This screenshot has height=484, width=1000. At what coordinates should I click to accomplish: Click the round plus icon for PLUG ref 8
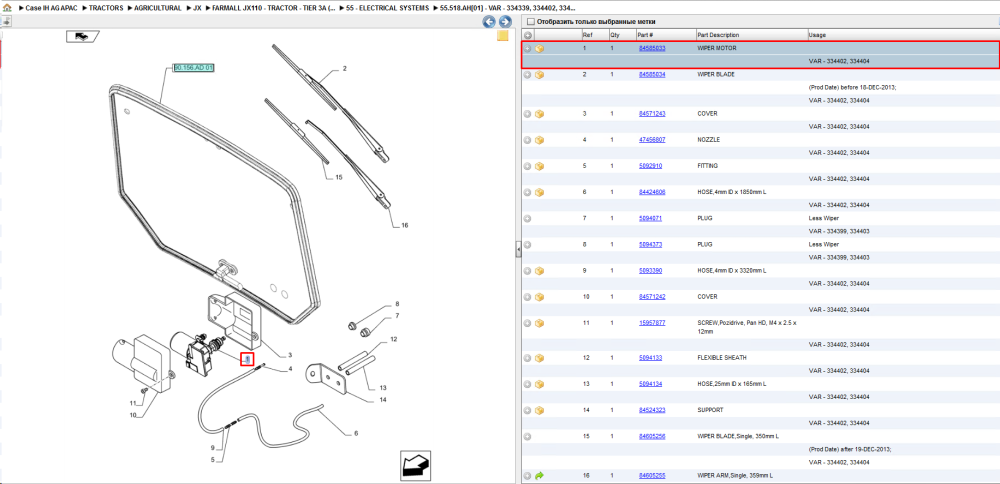pos(527,245)
